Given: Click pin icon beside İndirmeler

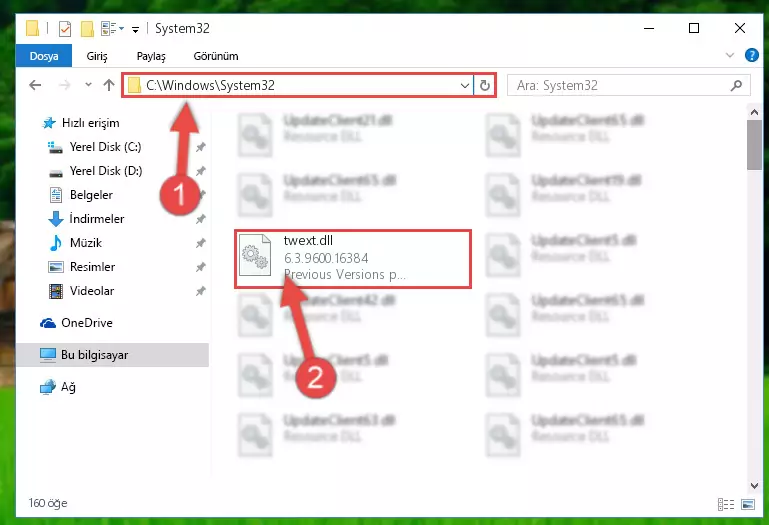Looking at the screenshot, I should click(x=201, y=219).
